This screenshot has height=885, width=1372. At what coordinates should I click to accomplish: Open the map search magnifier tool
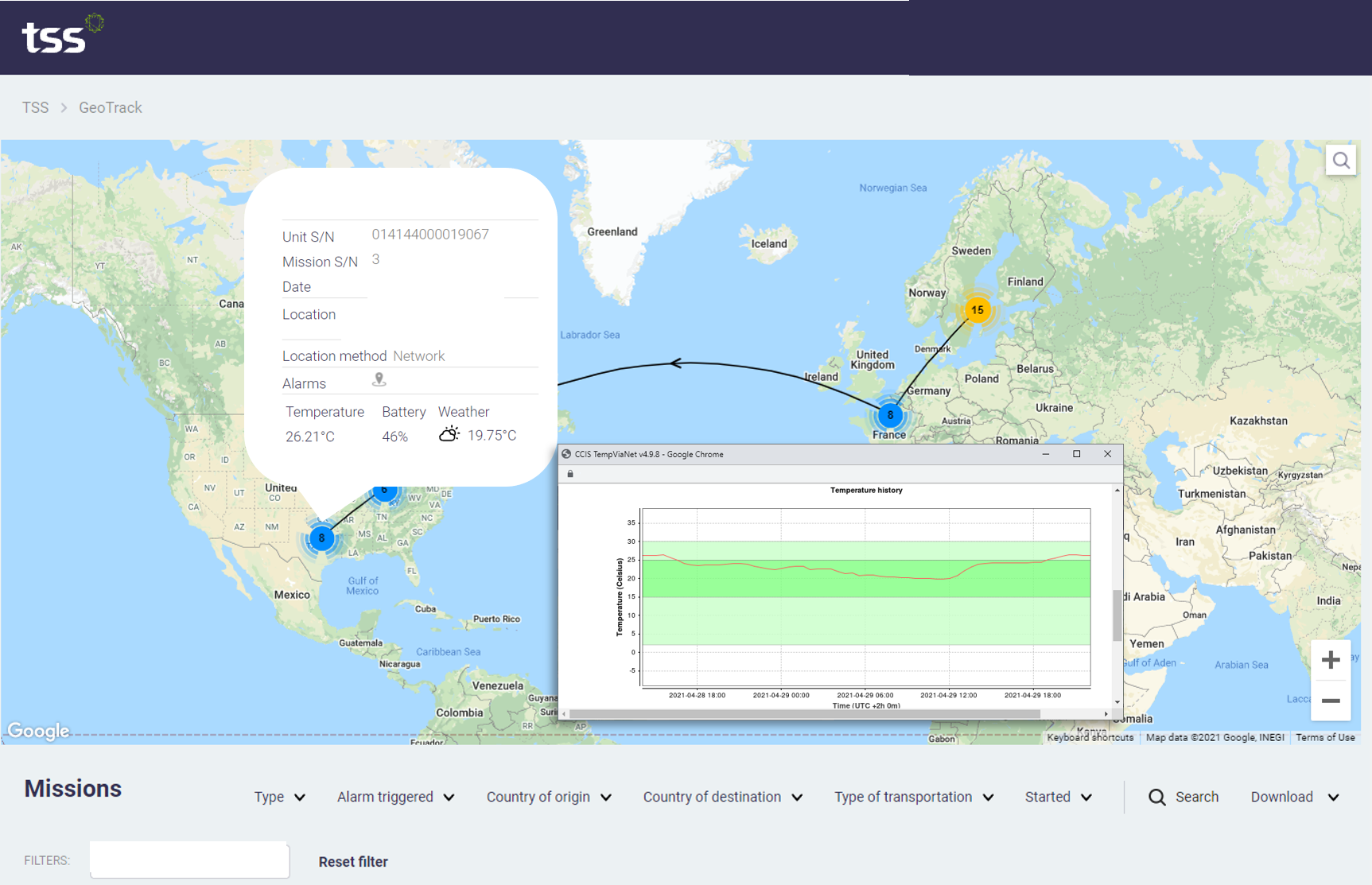point(1341,159)
